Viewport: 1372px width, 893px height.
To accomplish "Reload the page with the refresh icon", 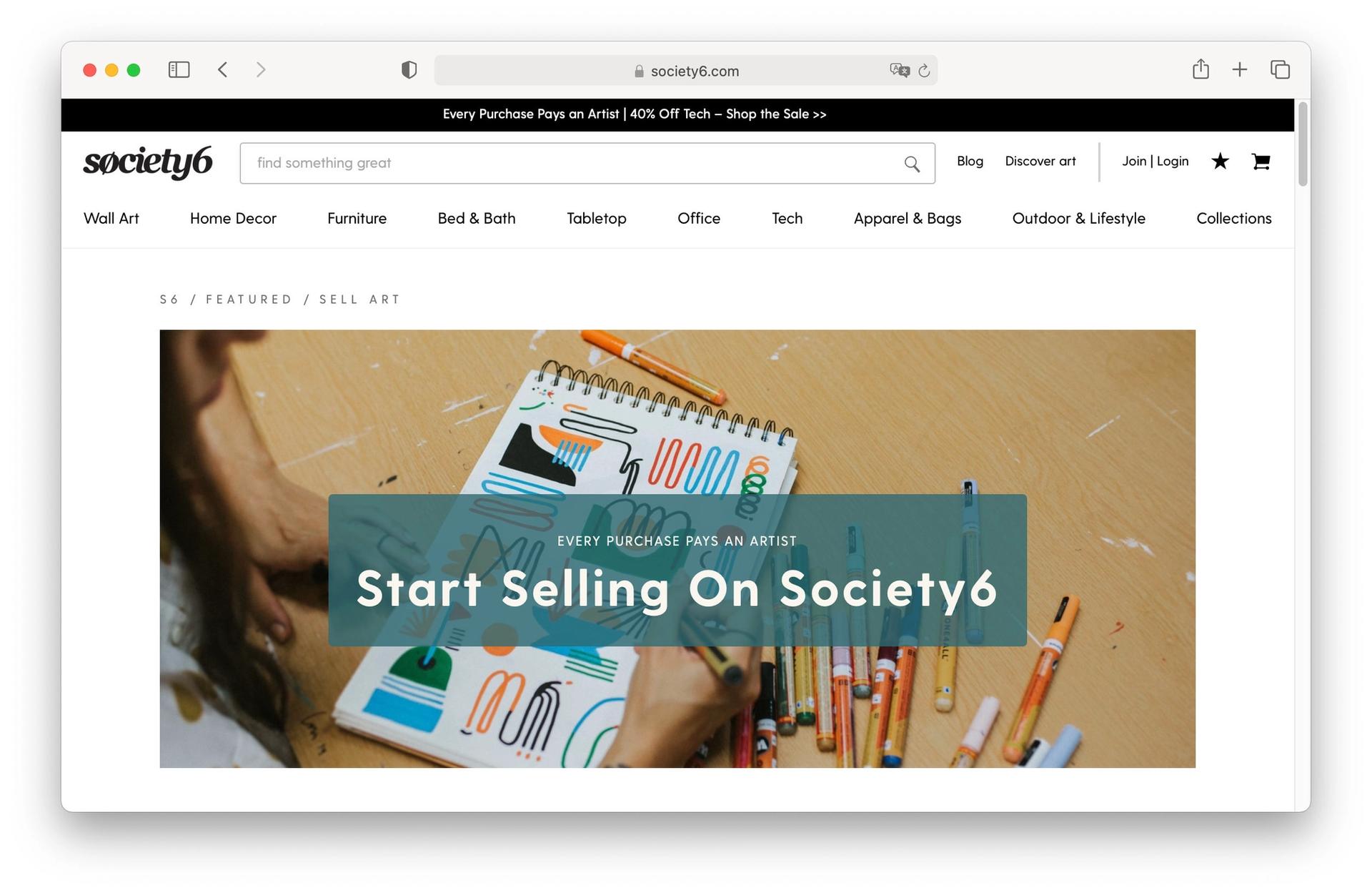I will click(x=924, y=70).
